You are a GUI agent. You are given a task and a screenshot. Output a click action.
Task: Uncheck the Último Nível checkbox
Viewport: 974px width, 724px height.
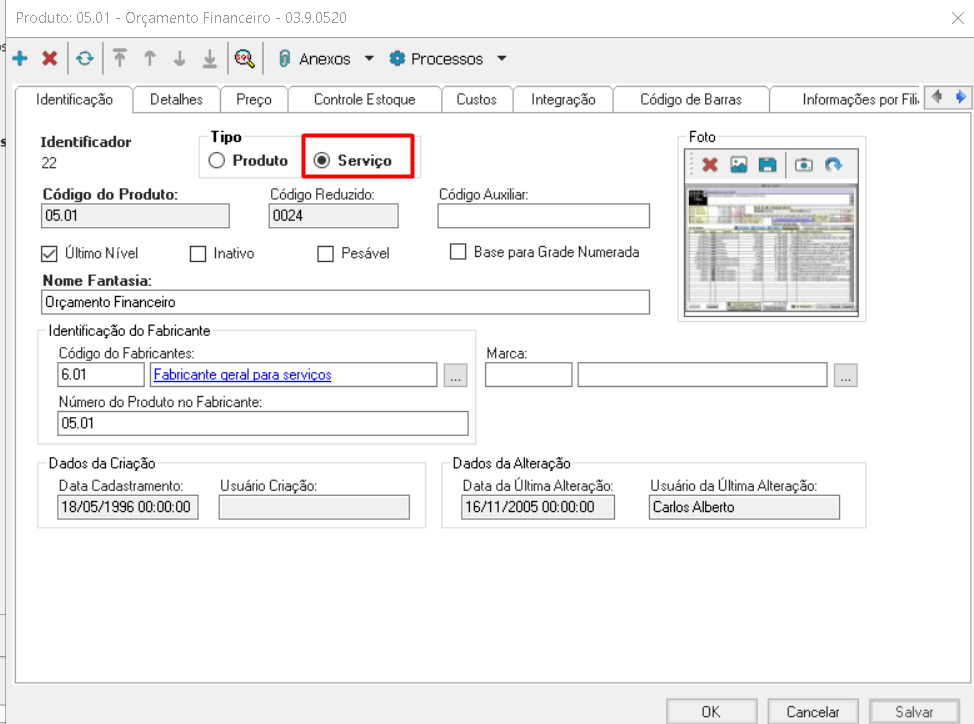[x=49, y=253]
